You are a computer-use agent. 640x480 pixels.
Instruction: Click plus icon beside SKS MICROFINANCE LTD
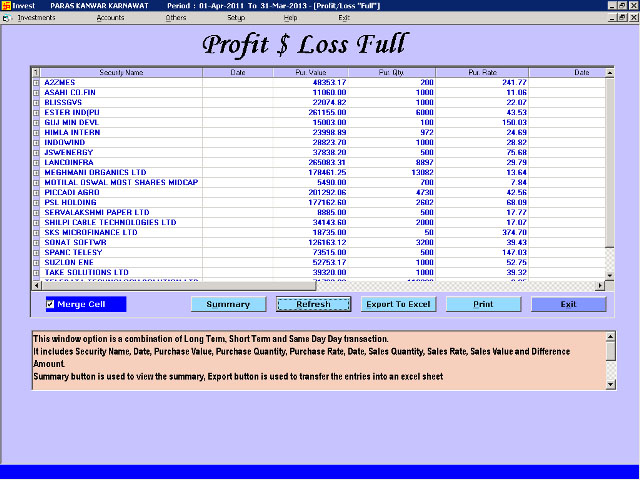pos(37,232)
